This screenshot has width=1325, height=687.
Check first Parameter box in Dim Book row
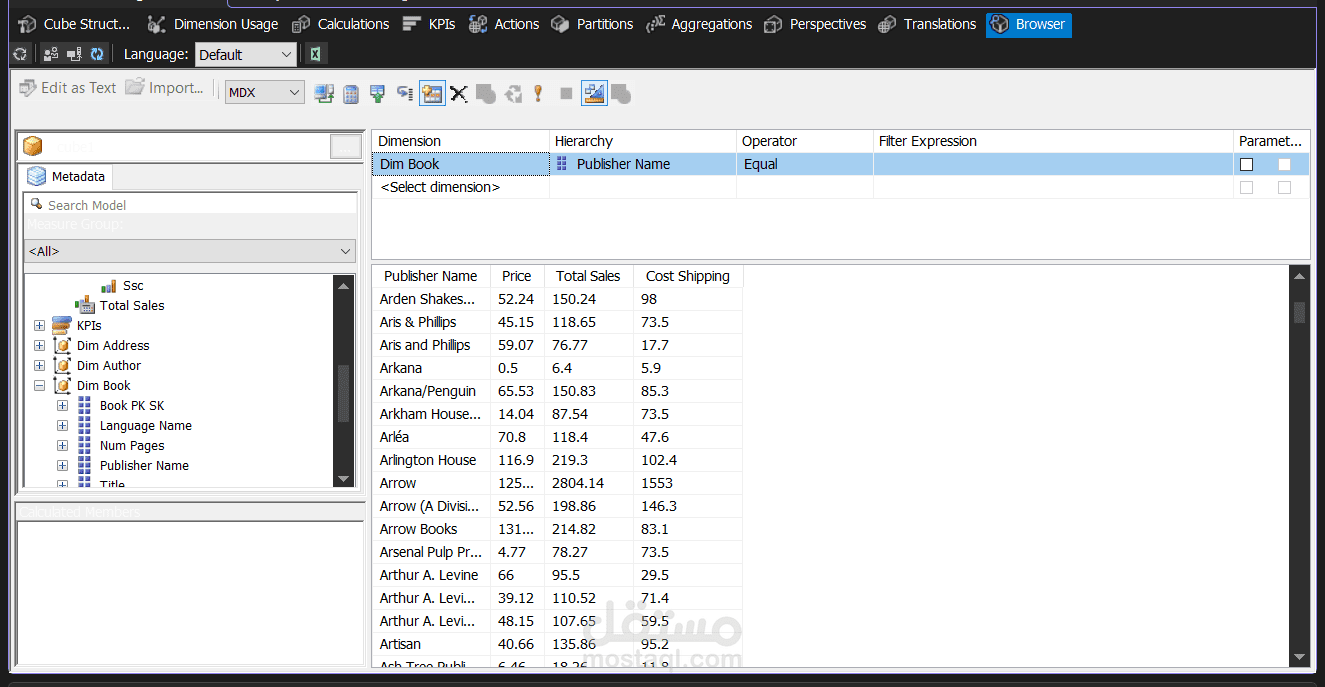pyautogui.click(x=1246, y=164)
